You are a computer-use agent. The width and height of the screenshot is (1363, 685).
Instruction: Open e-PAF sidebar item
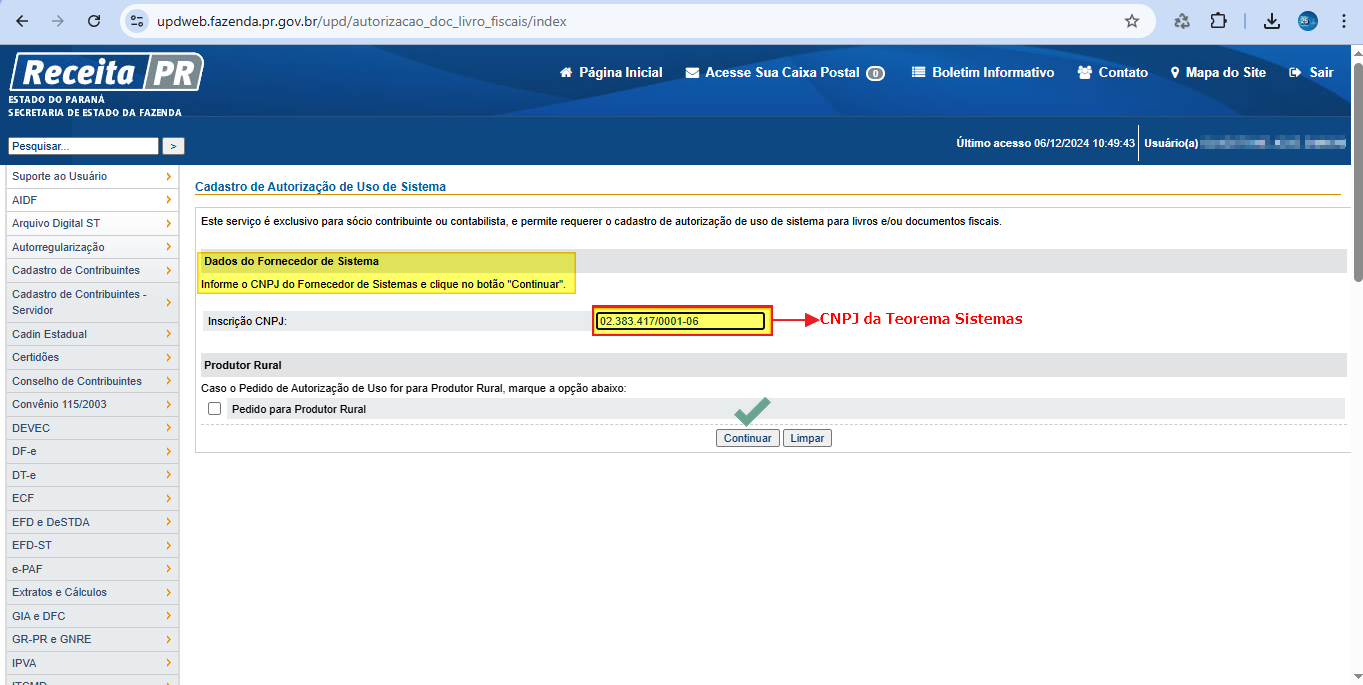tap(92, 569)
